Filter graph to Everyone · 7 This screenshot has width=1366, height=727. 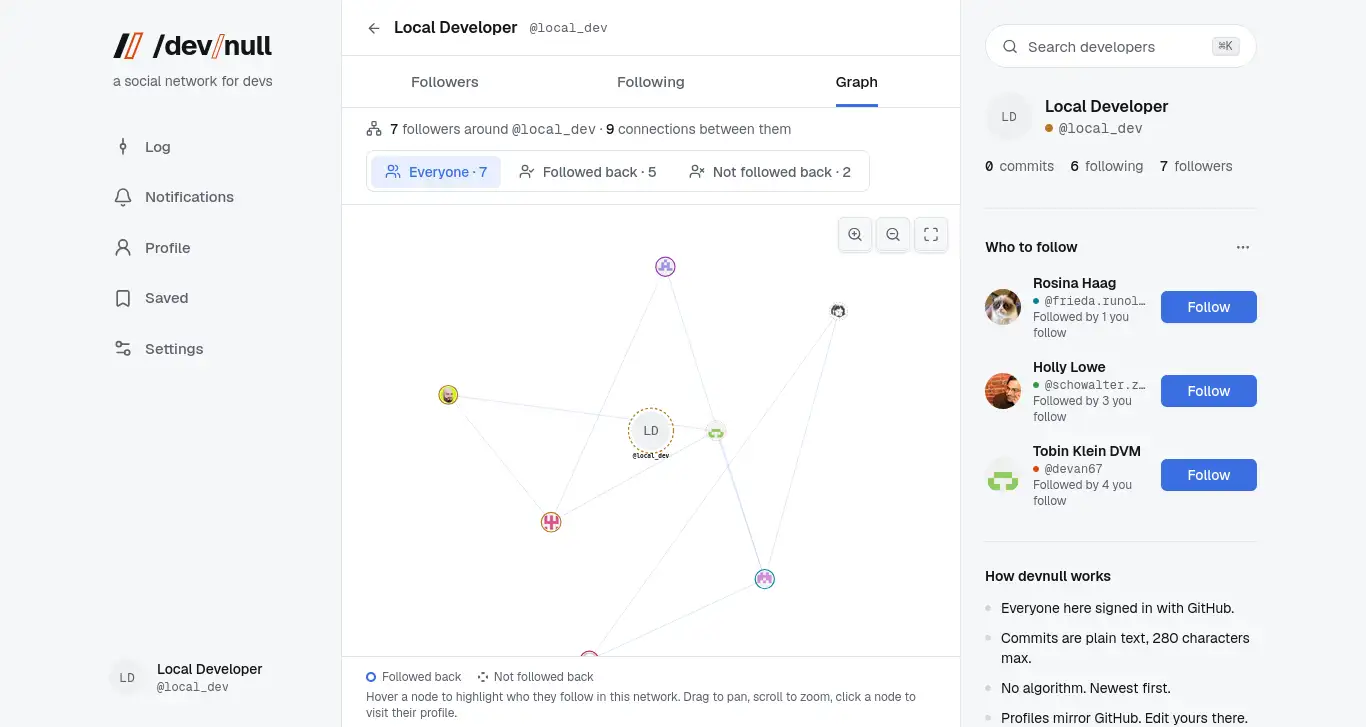[x=436, y=172]
